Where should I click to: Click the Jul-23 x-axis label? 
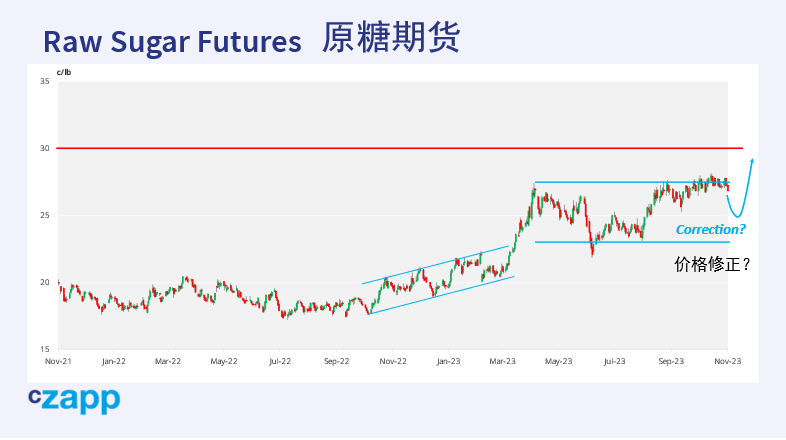(x=614, y=360)
